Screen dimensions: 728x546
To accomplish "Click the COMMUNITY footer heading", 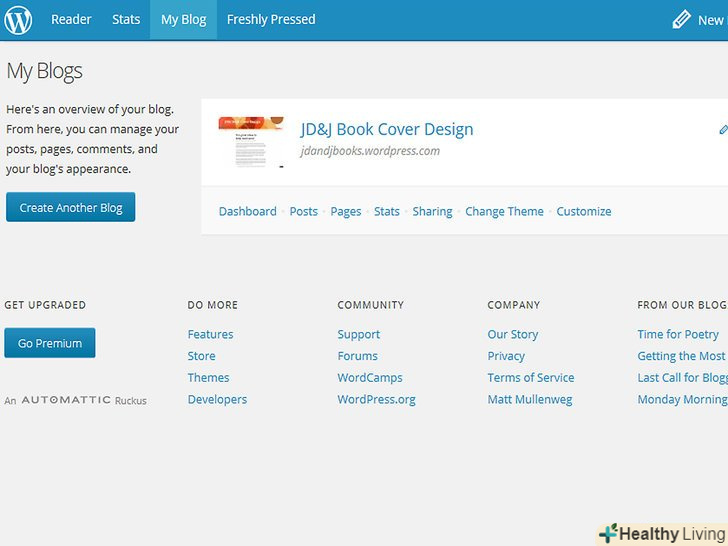I will [370, 305].
